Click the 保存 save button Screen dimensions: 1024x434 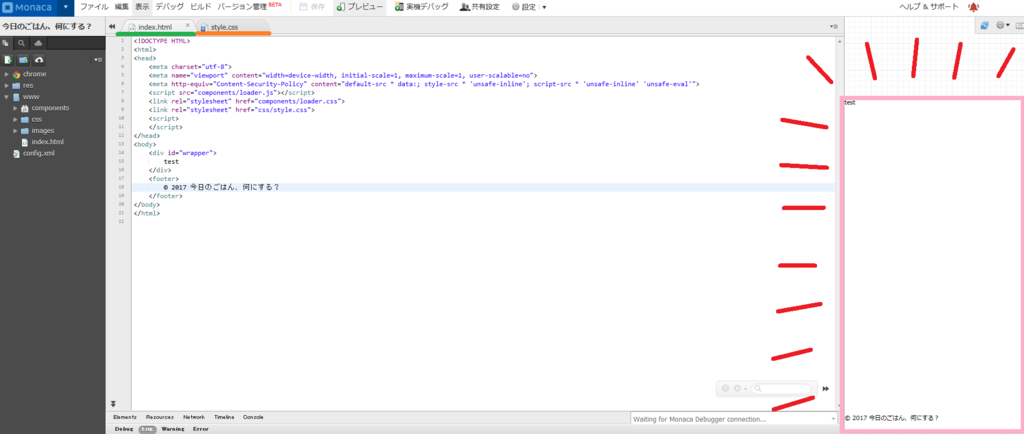pyautogui.click(x=312, y=7)
